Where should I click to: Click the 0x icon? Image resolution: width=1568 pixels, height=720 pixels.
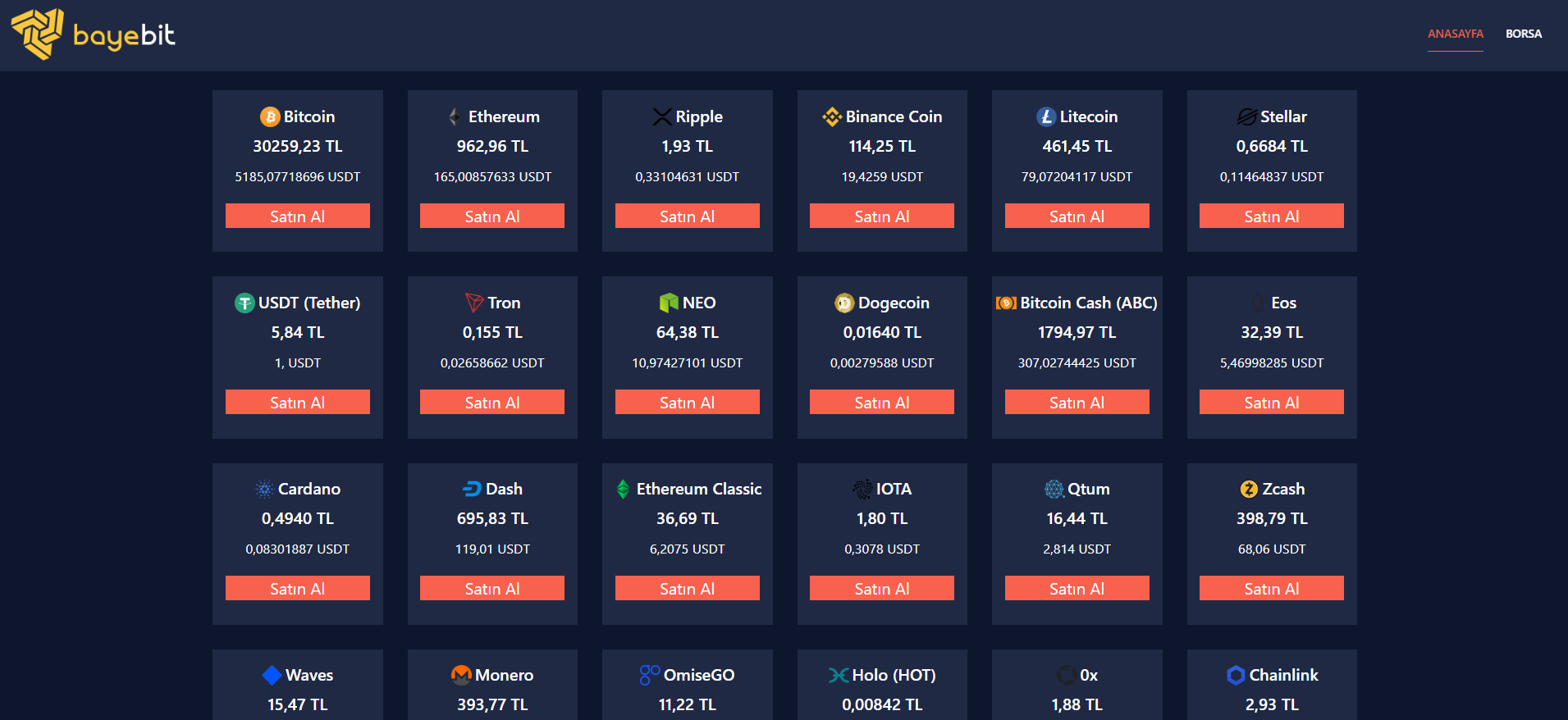click(x=1066, y=676)
